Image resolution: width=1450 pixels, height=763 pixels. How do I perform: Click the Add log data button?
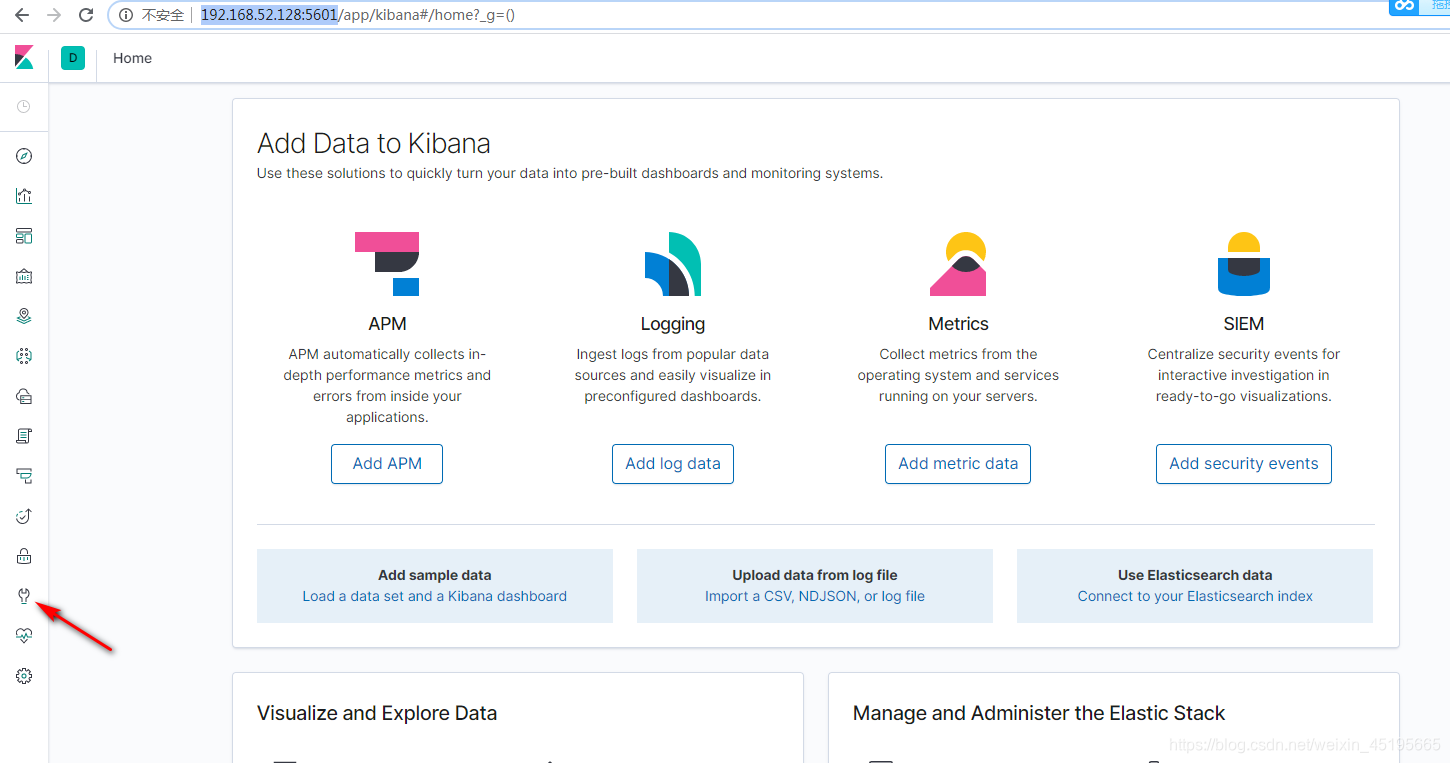point(673,464)
